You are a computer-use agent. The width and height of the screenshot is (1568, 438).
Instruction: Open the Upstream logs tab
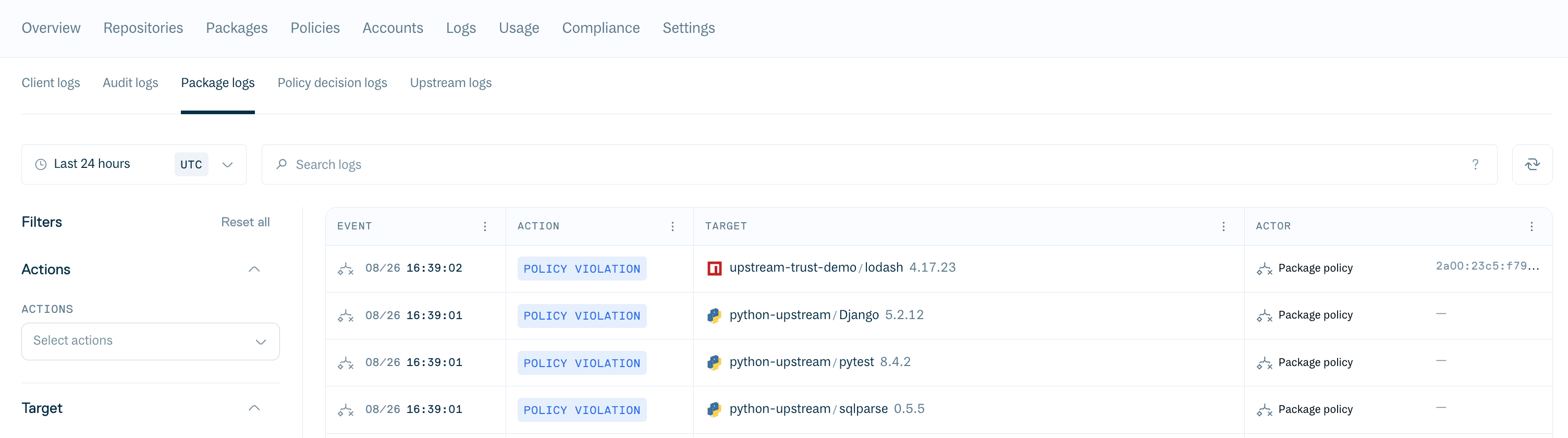[x=450, y=83]
